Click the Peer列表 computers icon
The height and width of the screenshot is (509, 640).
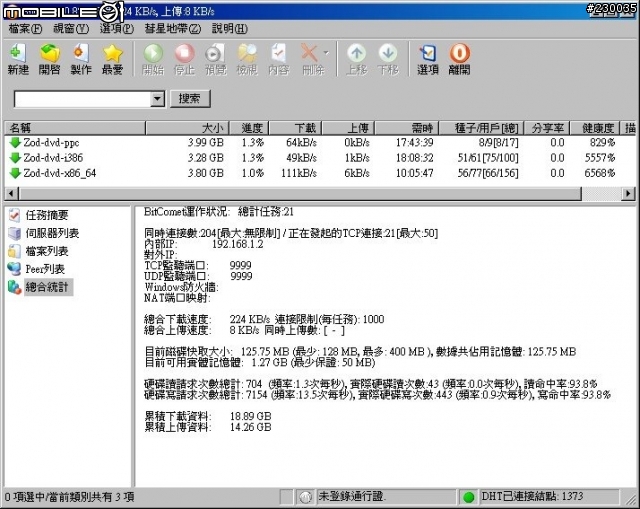tap(14, 269)
